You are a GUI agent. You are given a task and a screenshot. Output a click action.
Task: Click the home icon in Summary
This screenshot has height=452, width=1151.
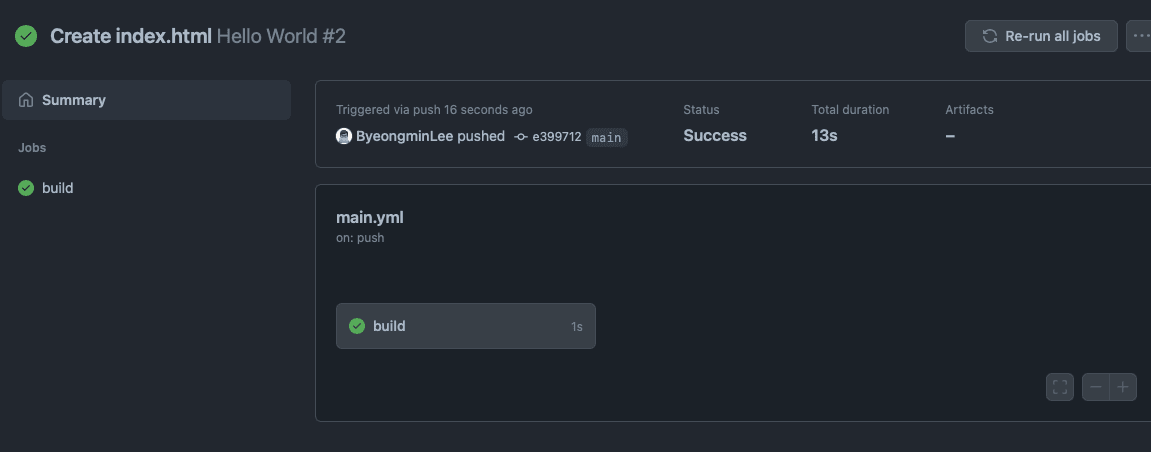click(x=26, y=100)
